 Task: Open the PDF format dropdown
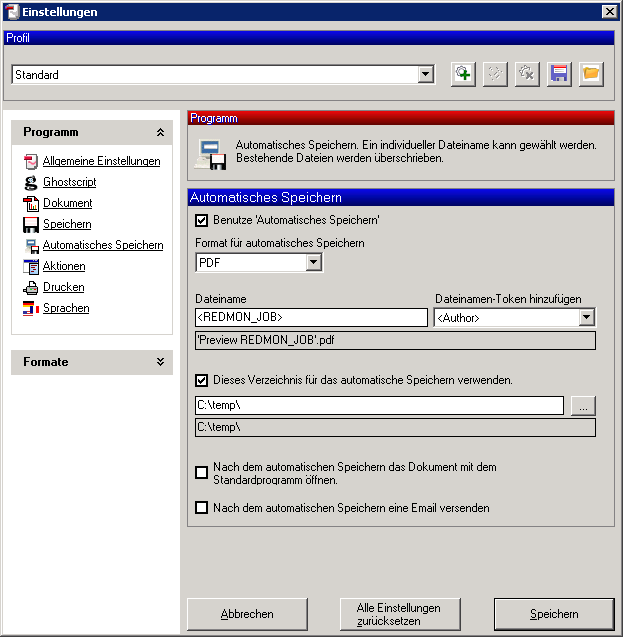tap(314, 262)
